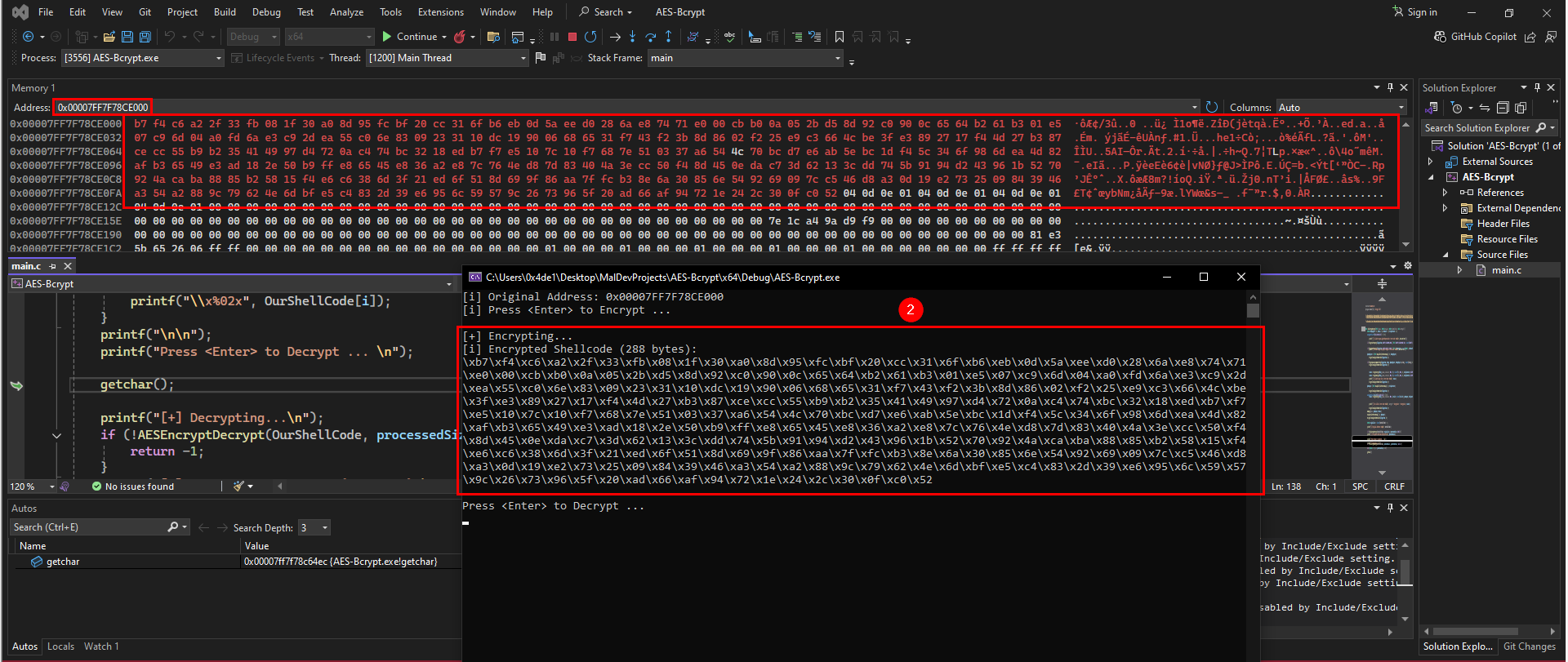Navigate backward with the toolbar arrow
Viewport: 1568px width, 662px height.
click(28, 37)
